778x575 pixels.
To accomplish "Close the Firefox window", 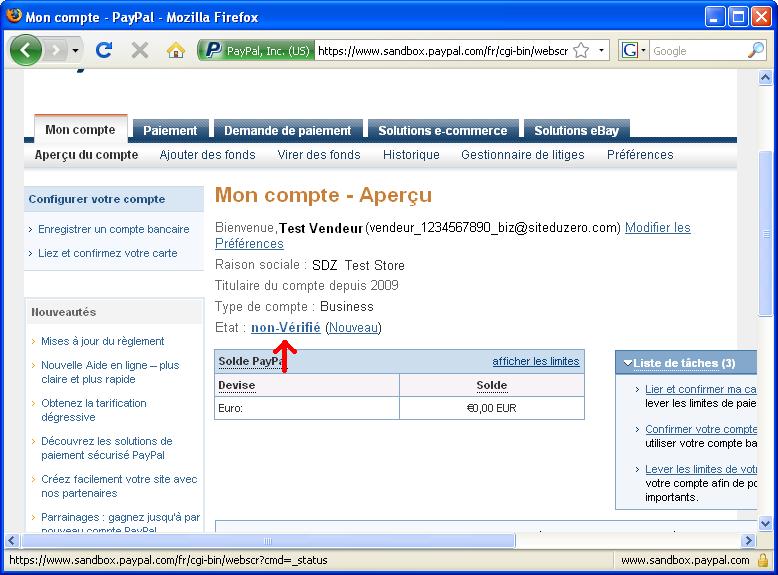I will click(x=761, y=17).
